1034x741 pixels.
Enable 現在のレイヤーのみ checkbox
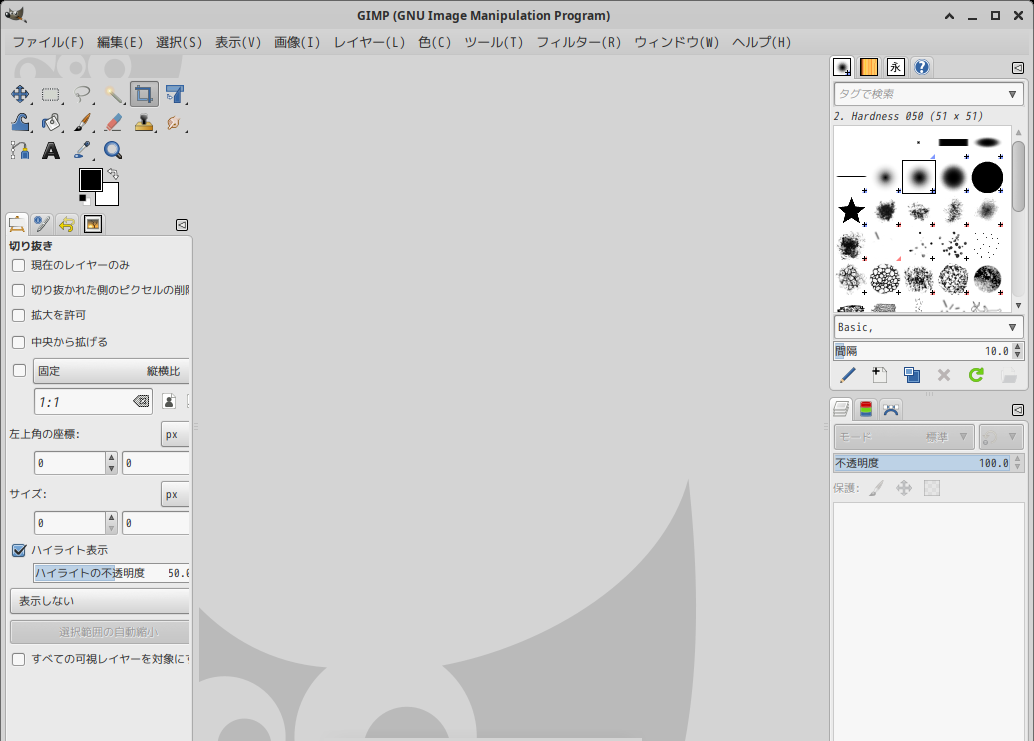(18, 265)
